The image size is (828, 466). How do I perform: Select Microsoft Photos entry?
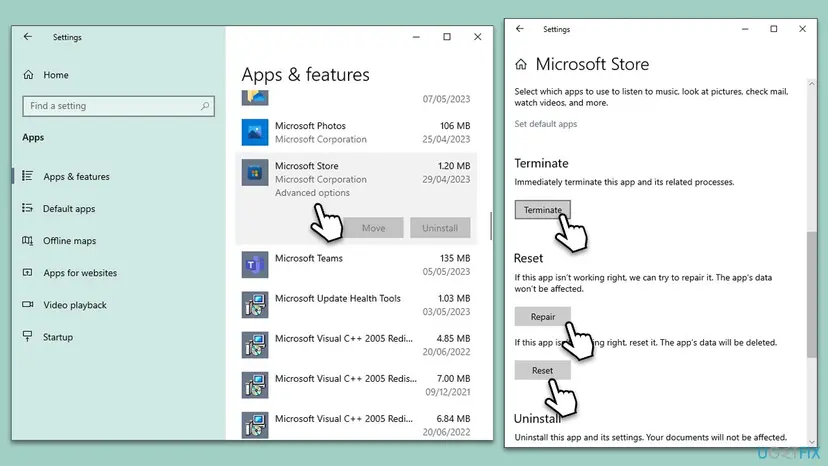pos(356,132)
